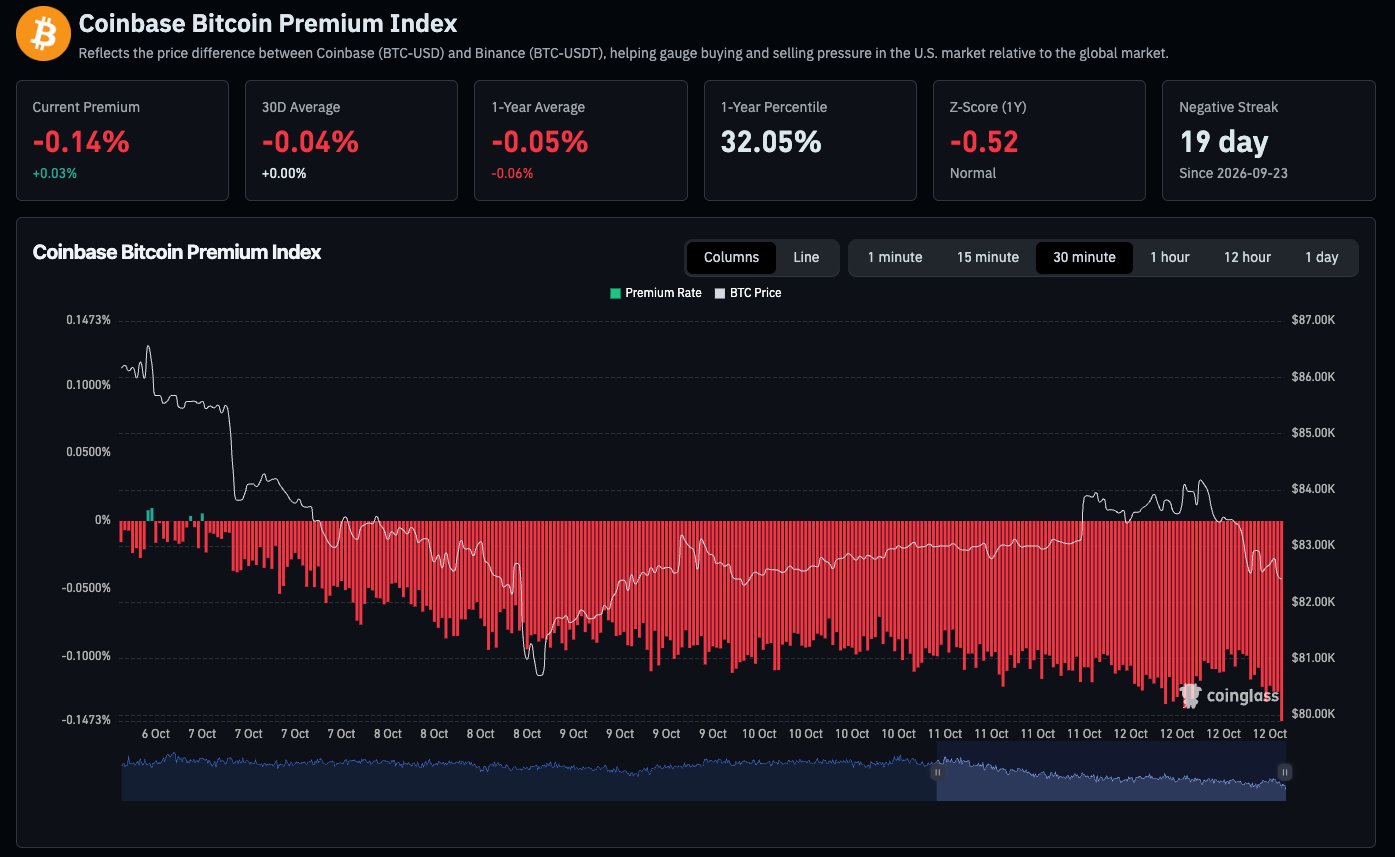Select the 1 minute interval
The width and height of the screenshot is (1395, 857).
coord(895,257)
